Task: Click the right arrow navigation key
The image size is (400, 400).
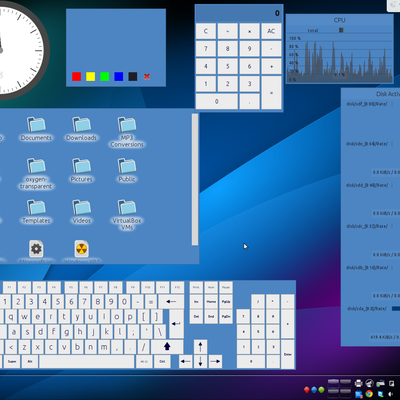Action: point(215,361)
